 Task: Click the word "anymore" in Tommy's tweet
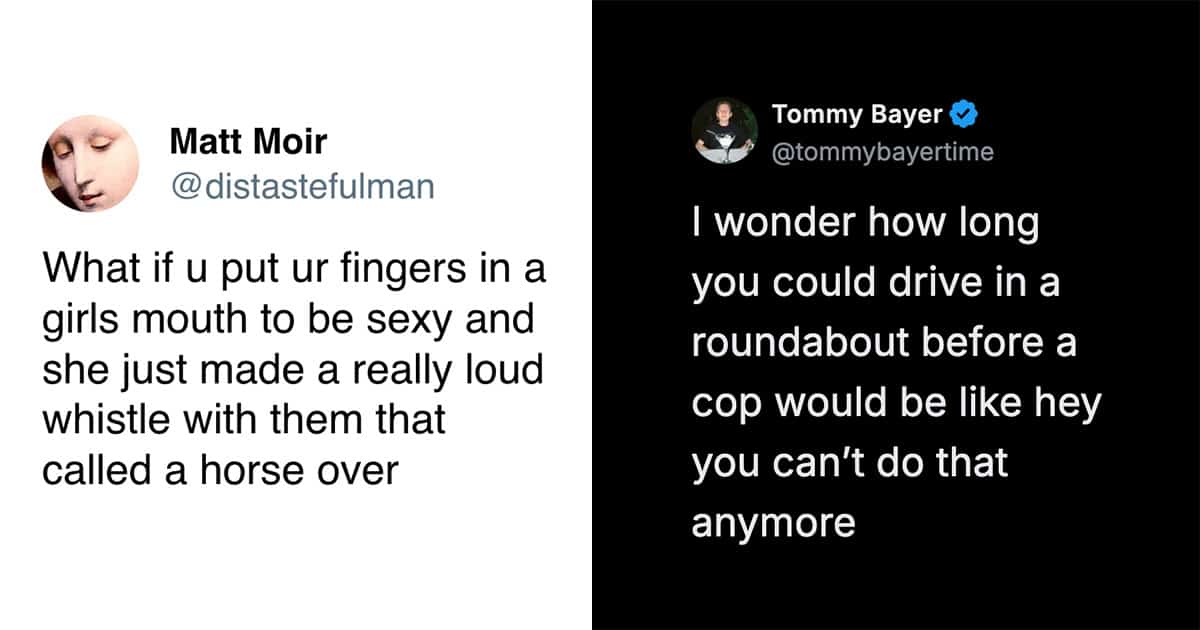773,524
